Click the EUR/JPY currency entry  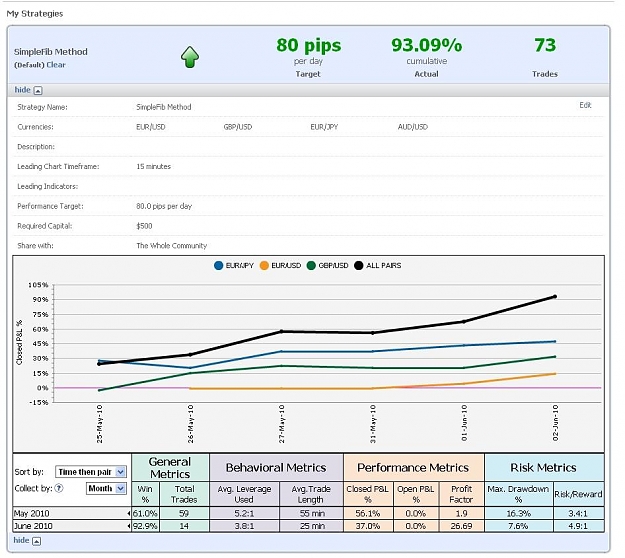(x=324, y=127)
